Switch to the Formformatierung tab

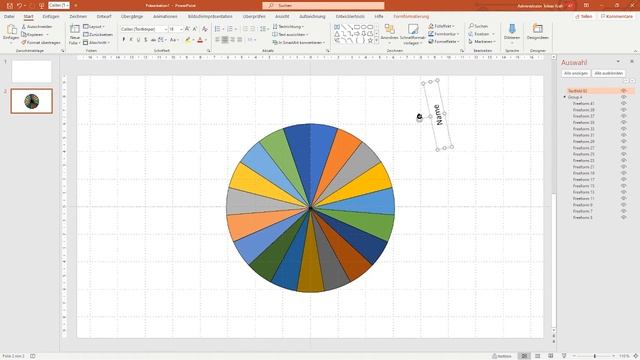[411, 17]
